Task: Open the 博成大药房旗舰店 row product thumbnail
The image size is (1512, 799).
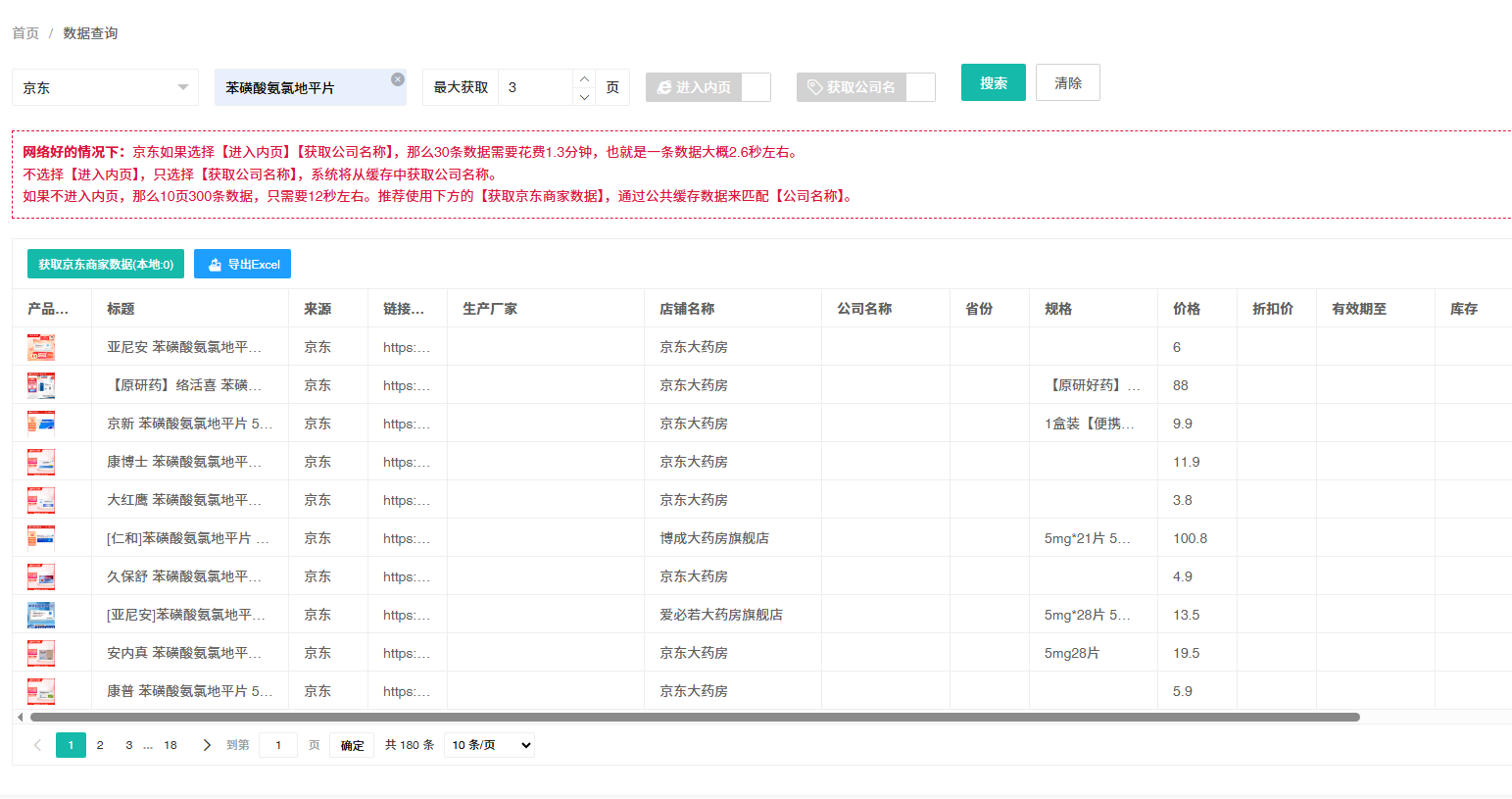Action: click(41, 538)
